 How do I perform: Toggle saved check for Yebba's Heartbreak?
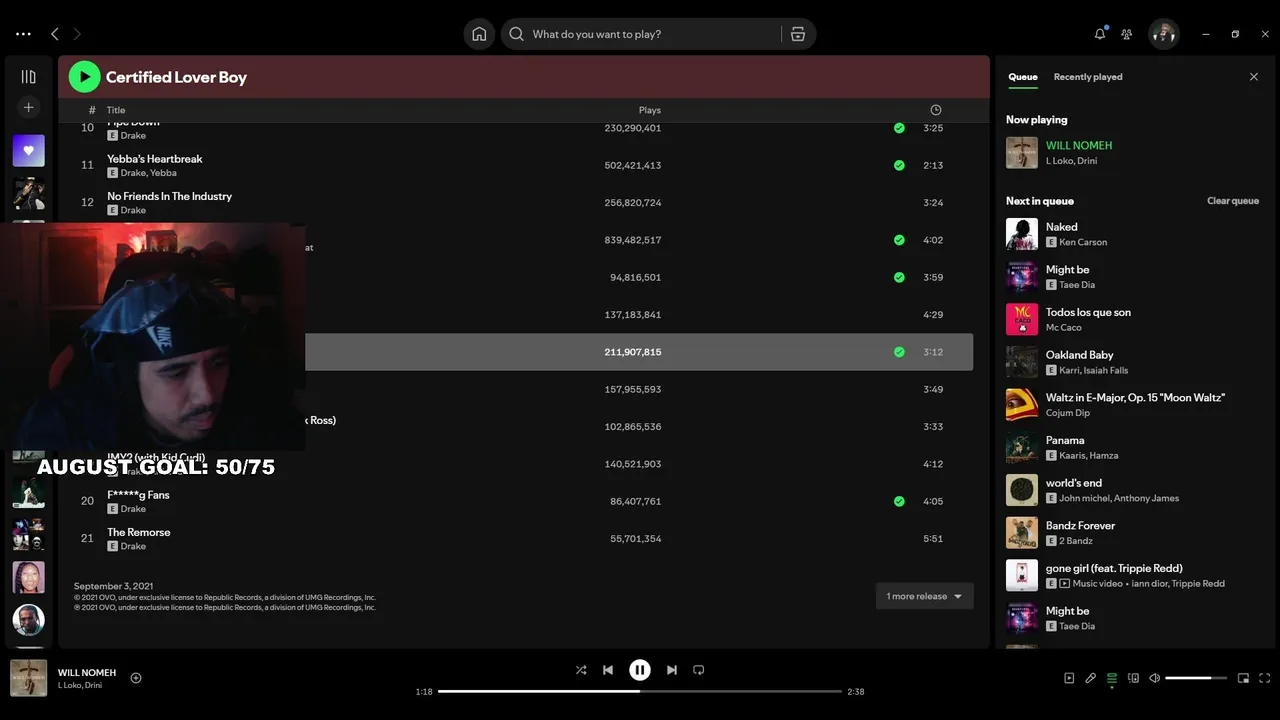(899, 165)
